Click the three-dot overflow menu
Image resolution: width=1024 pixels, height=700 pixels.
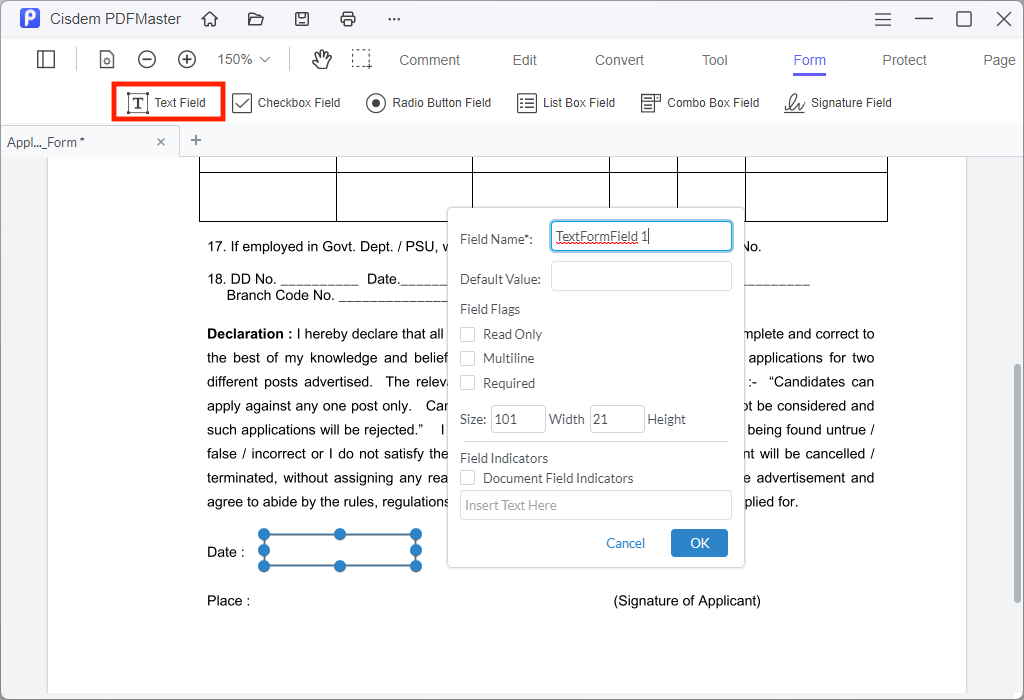pos(393,19)
